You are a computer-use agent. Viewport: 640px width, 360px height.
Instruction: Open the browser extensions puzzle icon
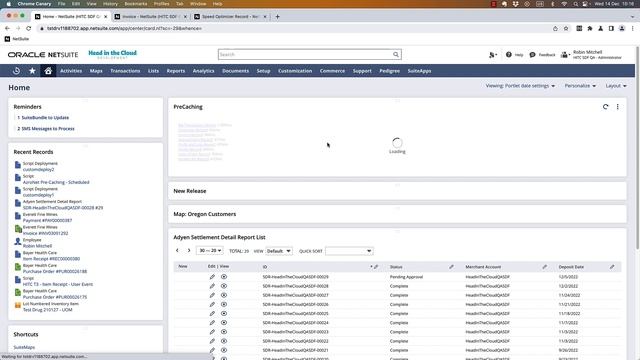590,28
